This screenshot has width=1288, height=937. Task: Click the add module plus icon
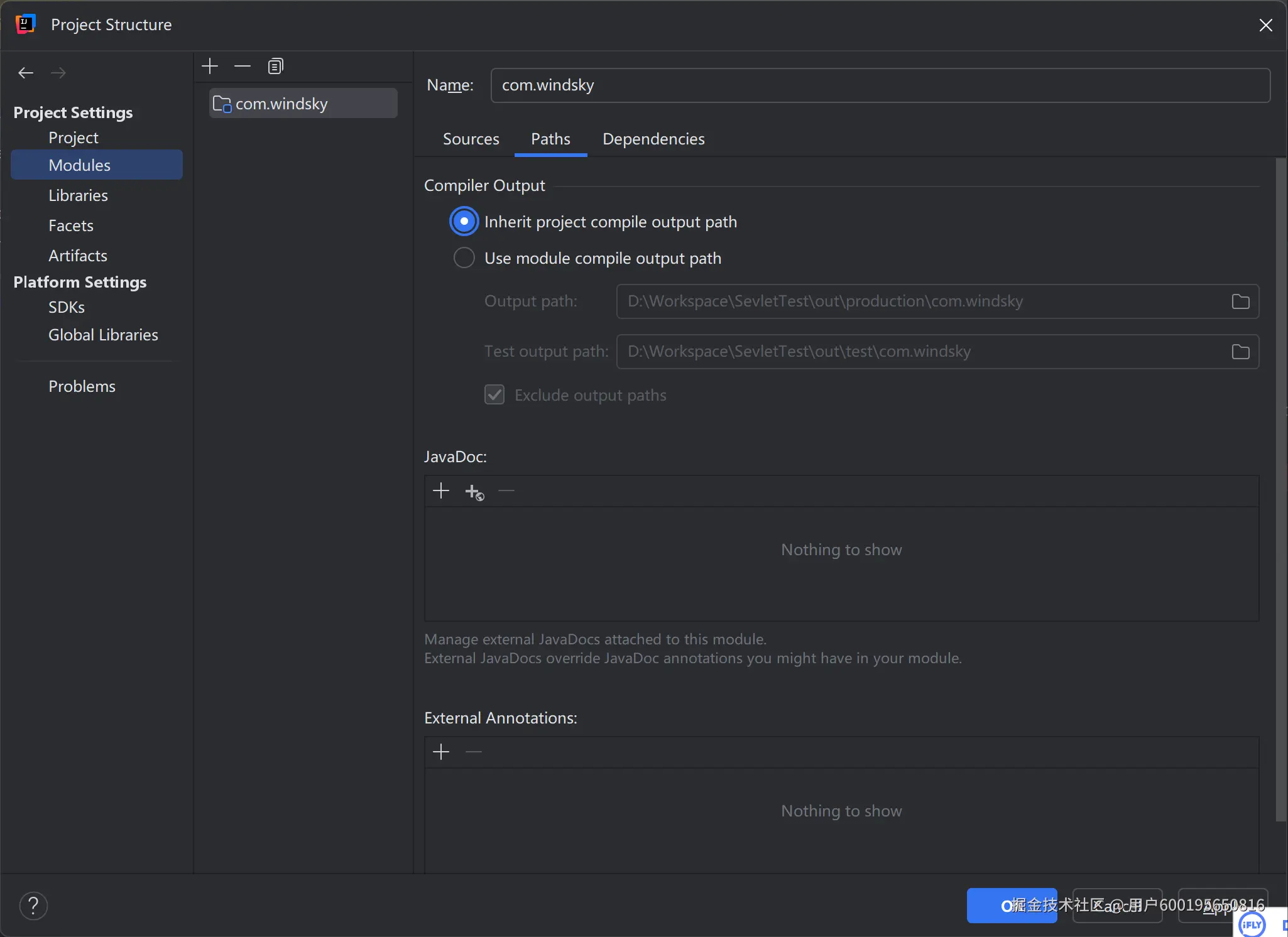(210, 66)
